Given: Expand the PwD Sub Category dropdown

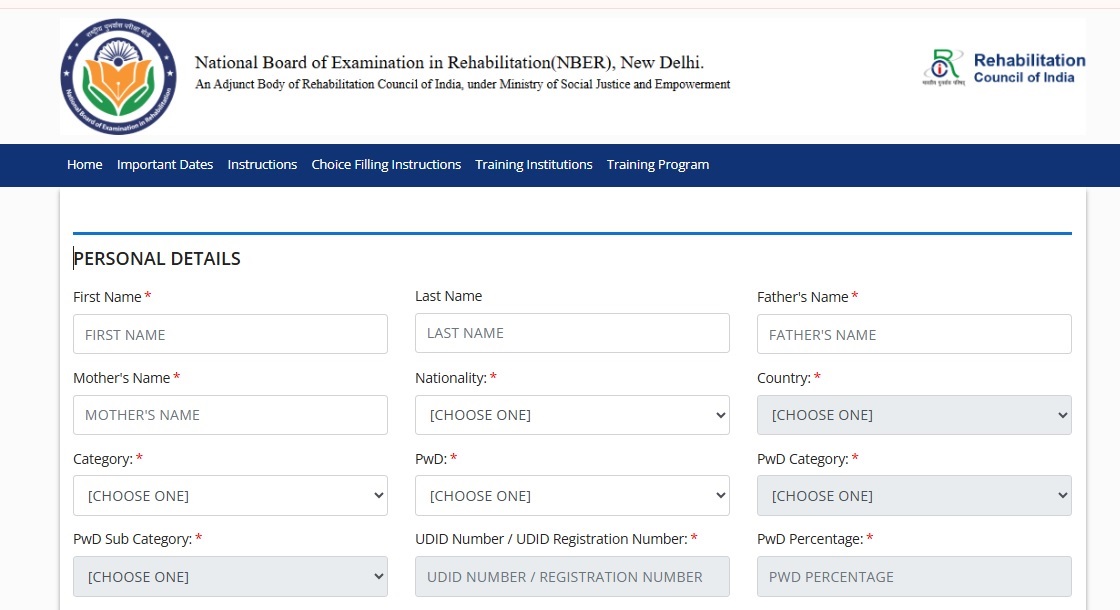Looking at the screenshot, I should tap(230, 577).
